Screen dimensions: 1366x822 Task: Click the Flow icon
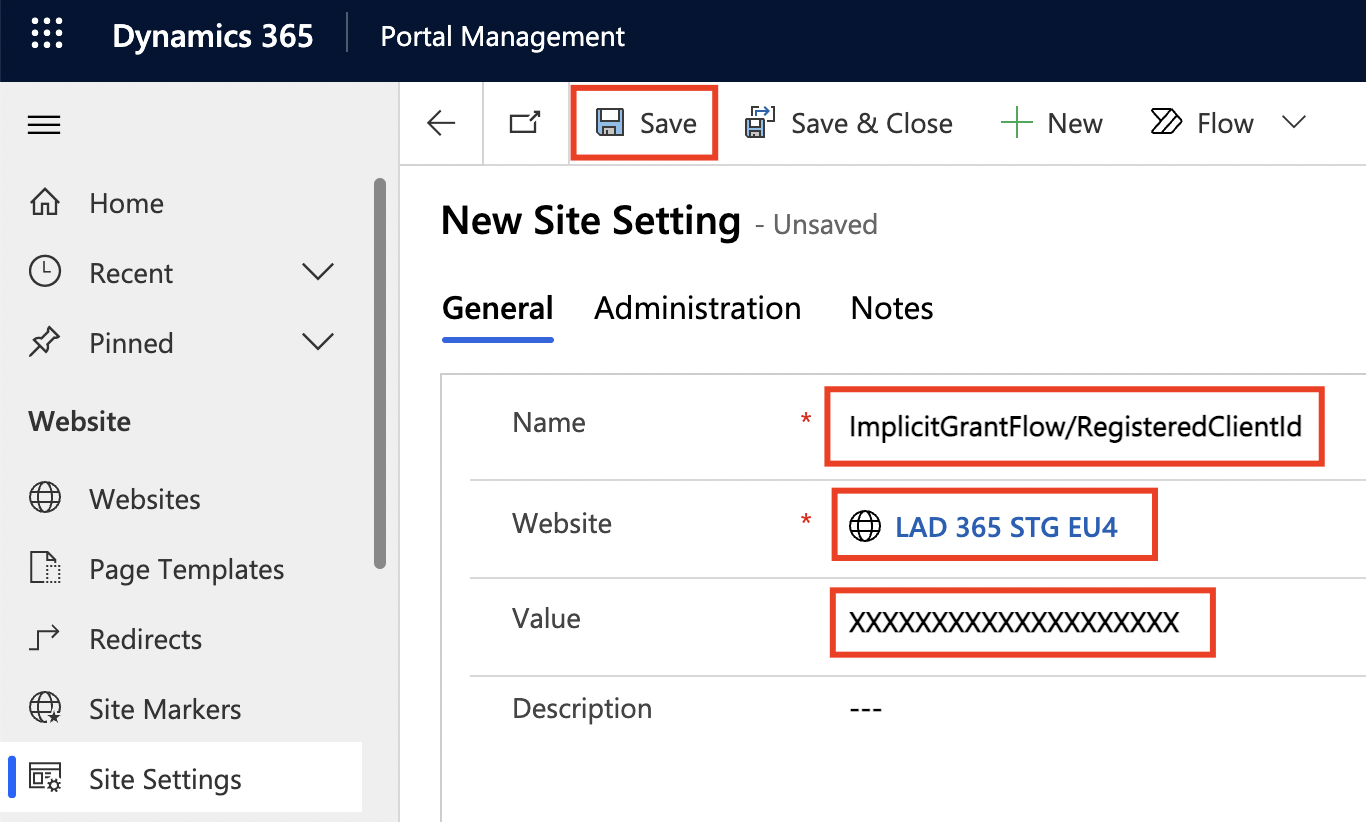[1166, 123]
